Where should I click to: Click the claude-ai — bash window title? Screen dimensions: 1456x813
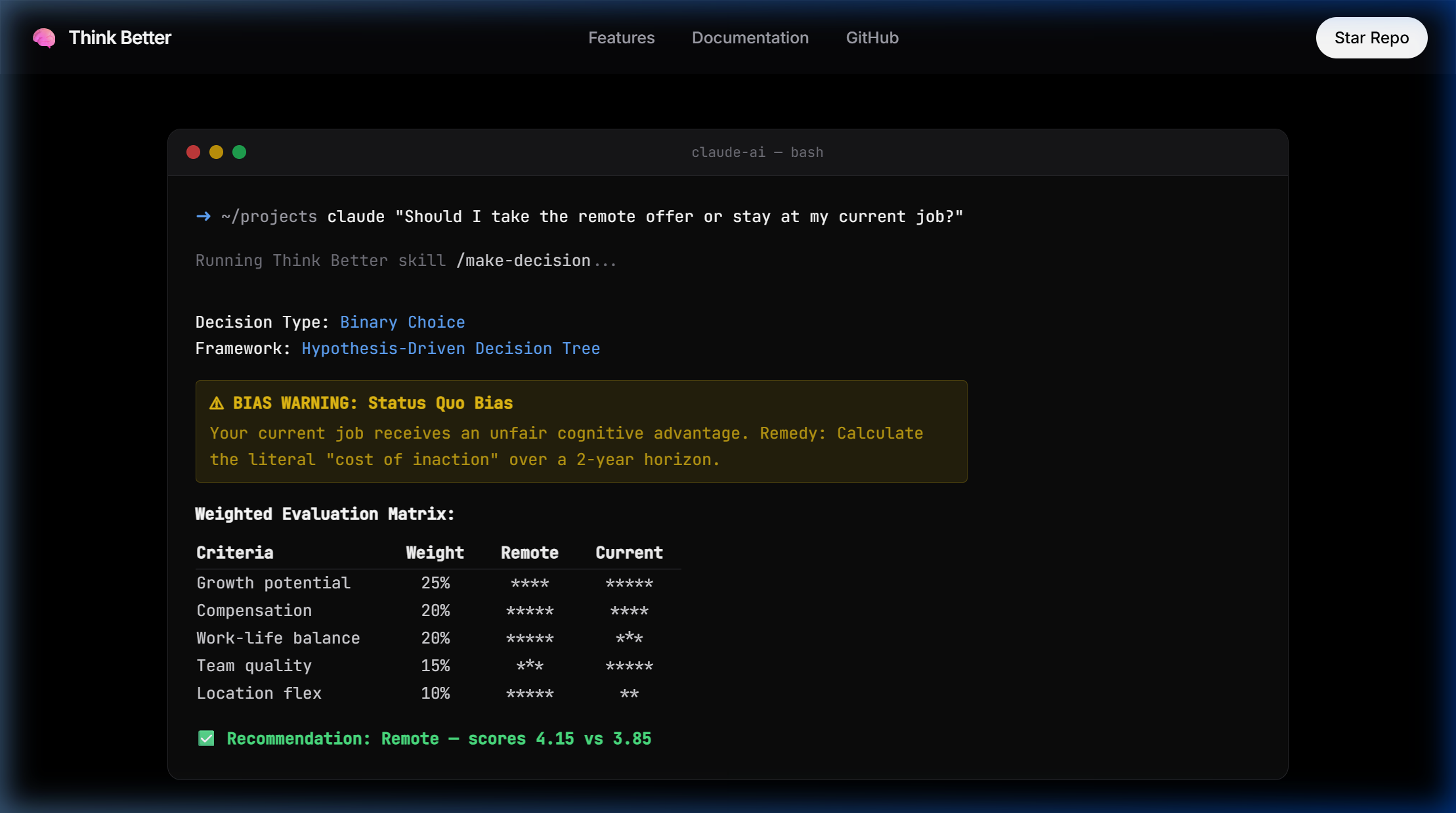coord(757,152)
